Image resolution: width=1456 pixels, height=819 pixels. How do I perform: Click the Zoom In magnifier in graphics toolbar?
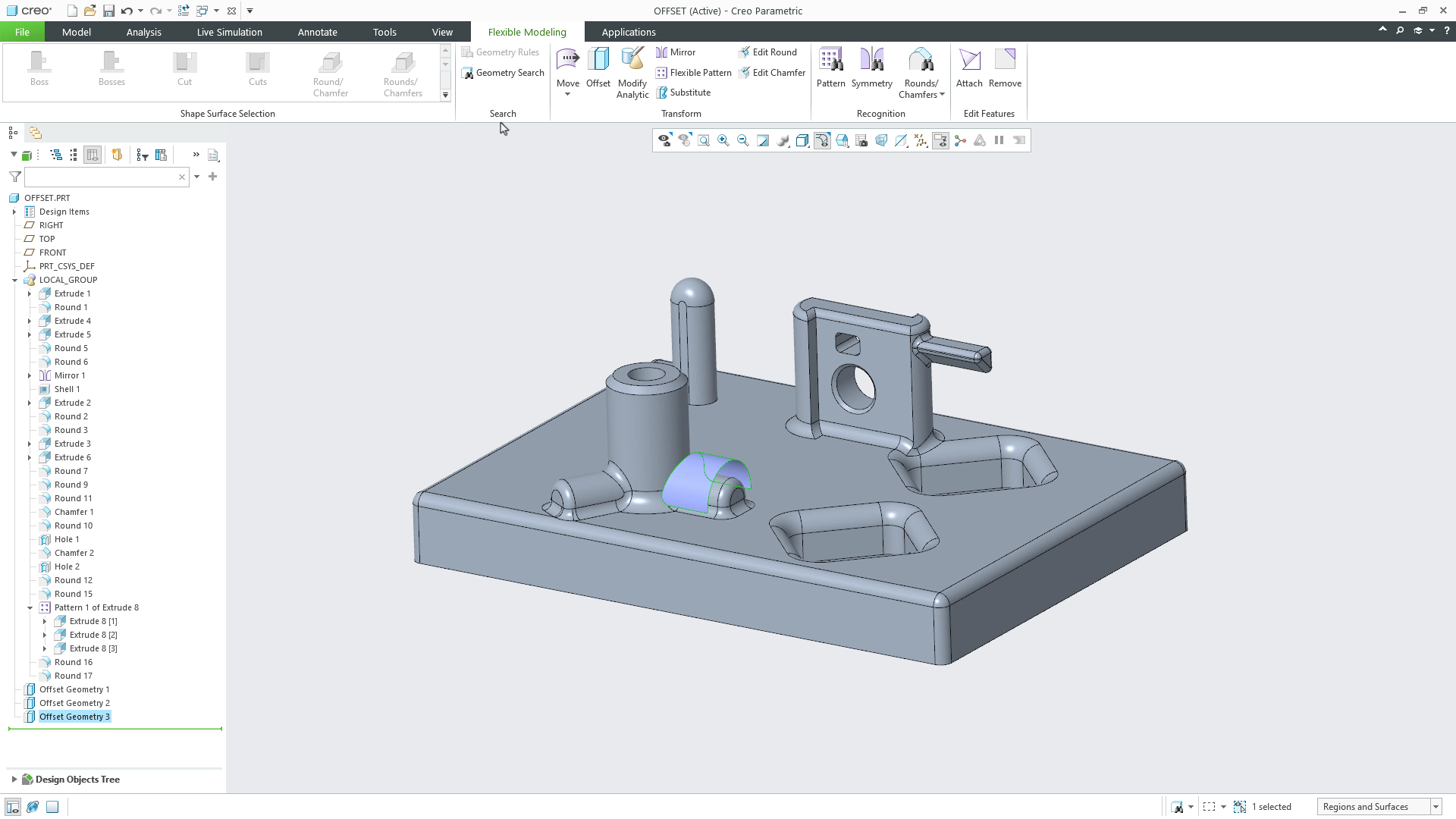723,140
